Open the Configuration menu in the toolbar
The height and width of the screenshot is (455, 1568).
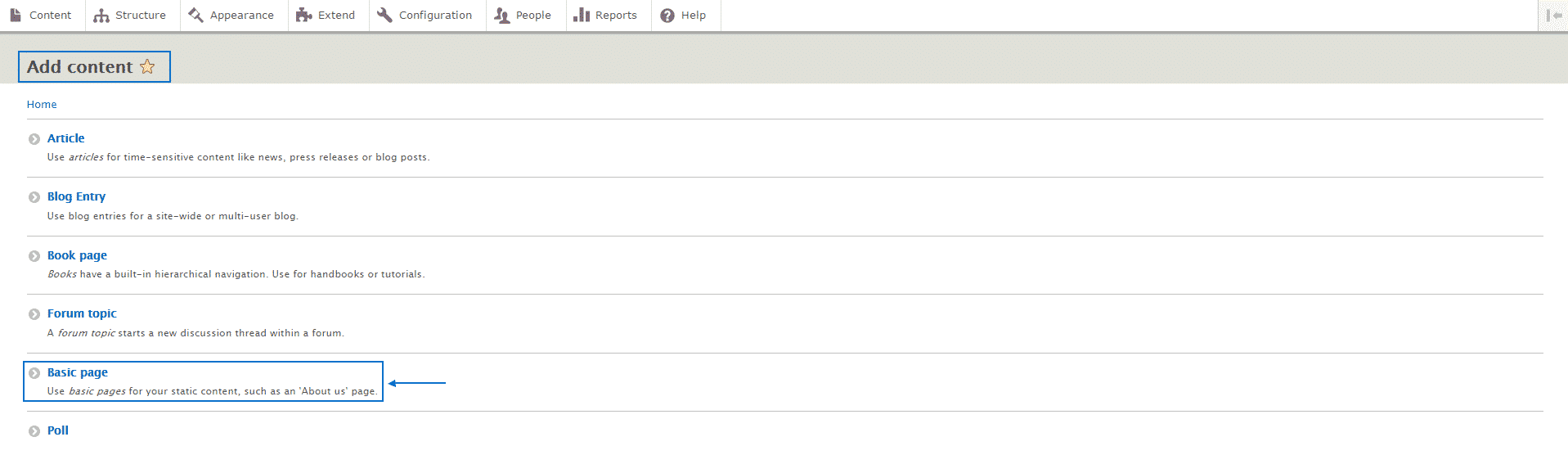tap(426, 16)
